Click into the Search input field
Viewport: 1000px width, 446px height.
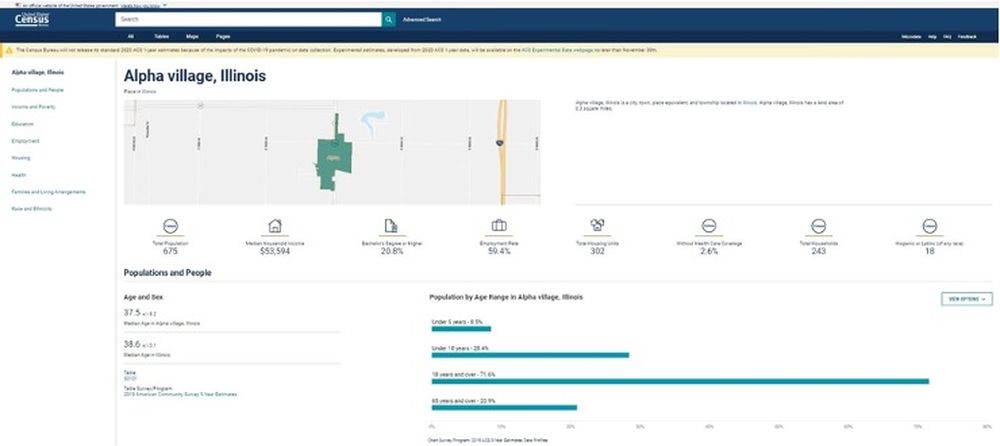click(x=246, y=19)
